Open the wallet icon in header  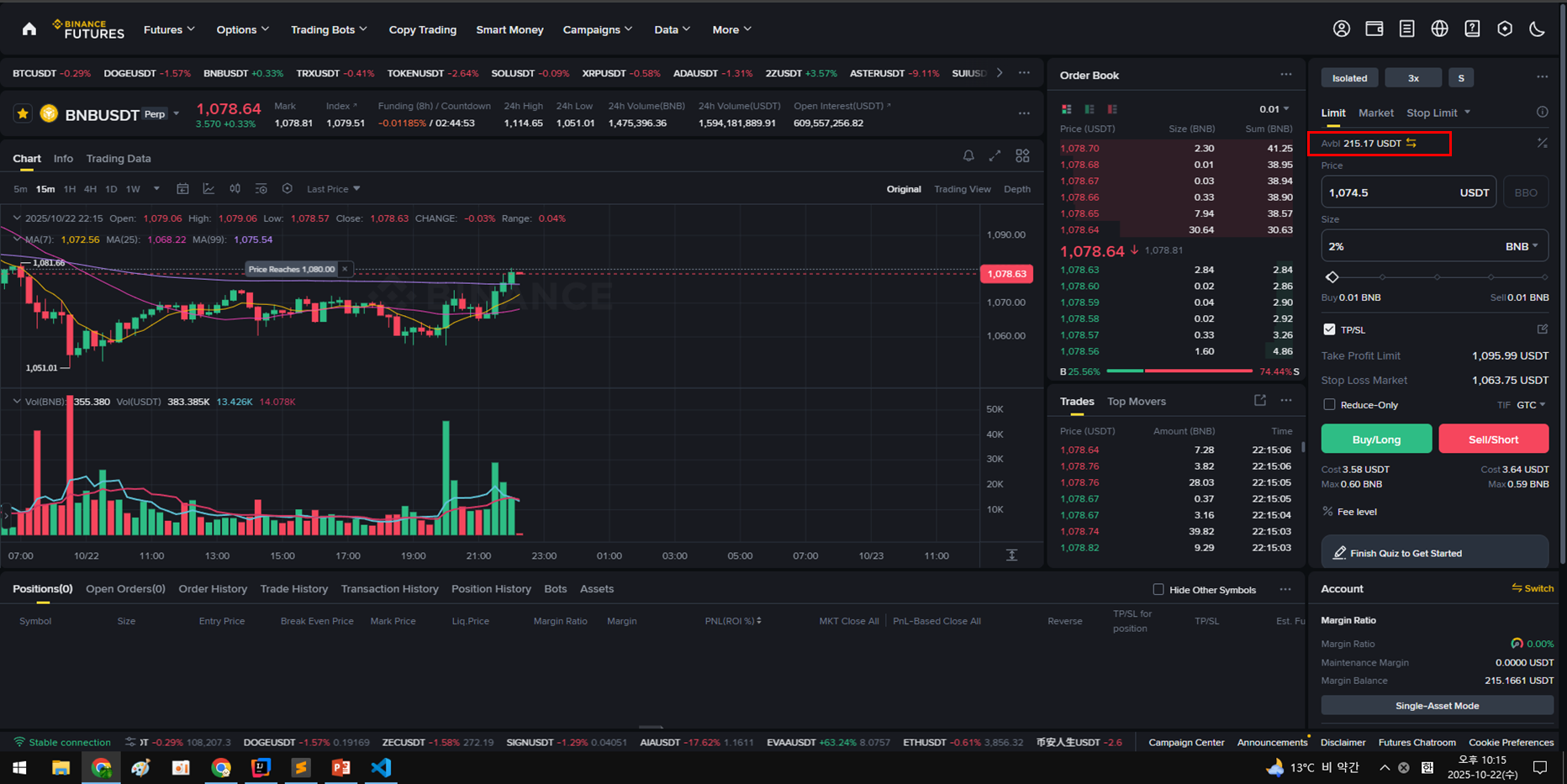1374,29
